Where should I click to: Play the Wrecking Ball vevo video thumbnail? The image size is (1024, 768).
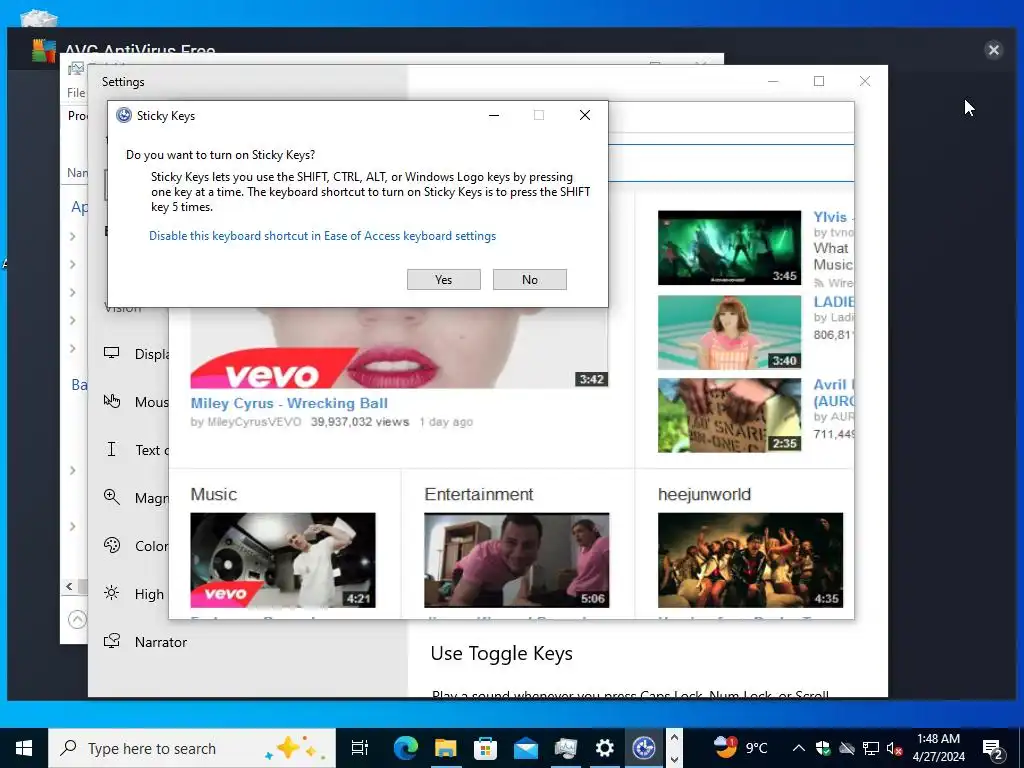coord(399,347)
